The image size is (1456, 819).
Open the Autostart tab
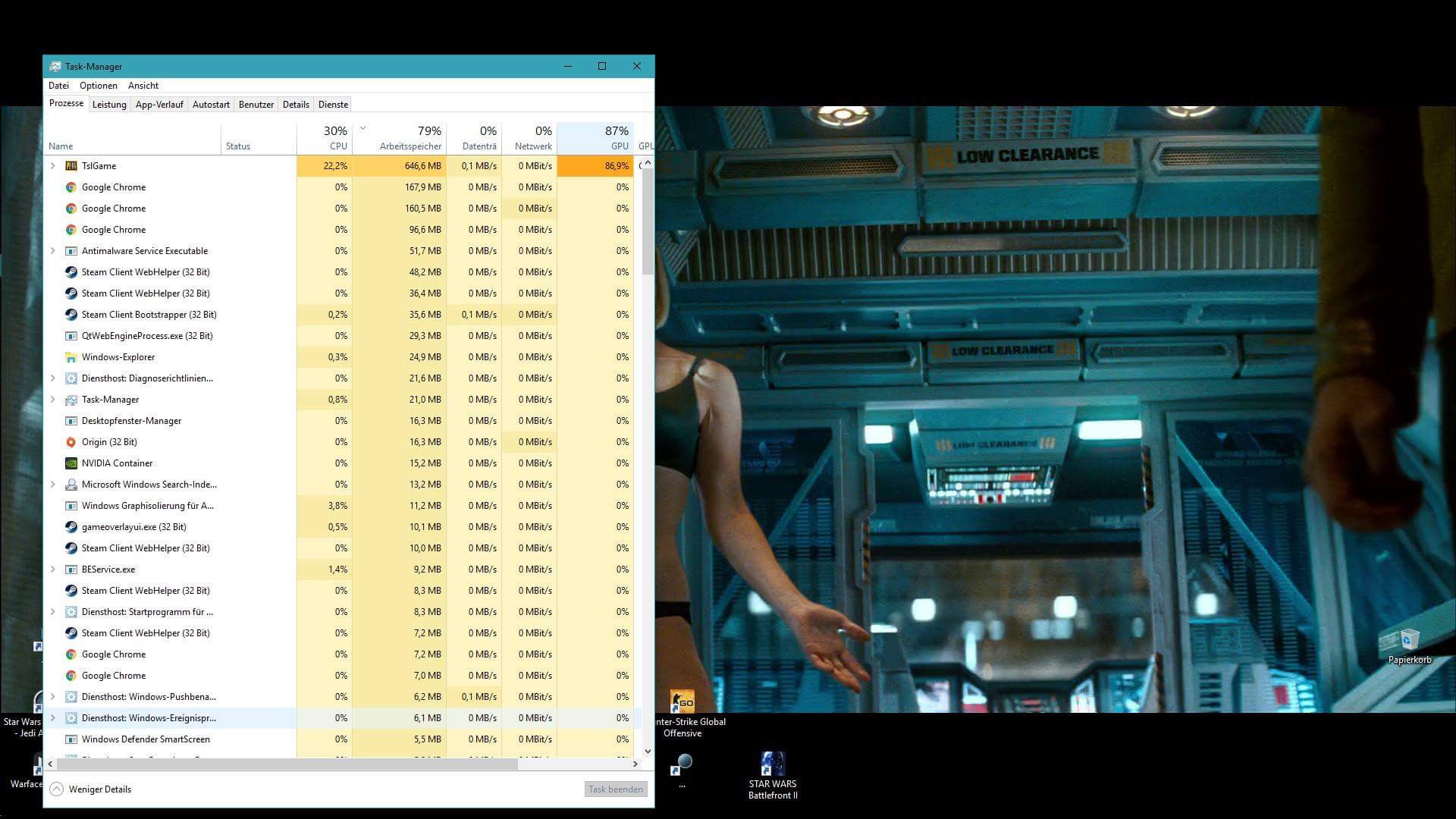211,105
